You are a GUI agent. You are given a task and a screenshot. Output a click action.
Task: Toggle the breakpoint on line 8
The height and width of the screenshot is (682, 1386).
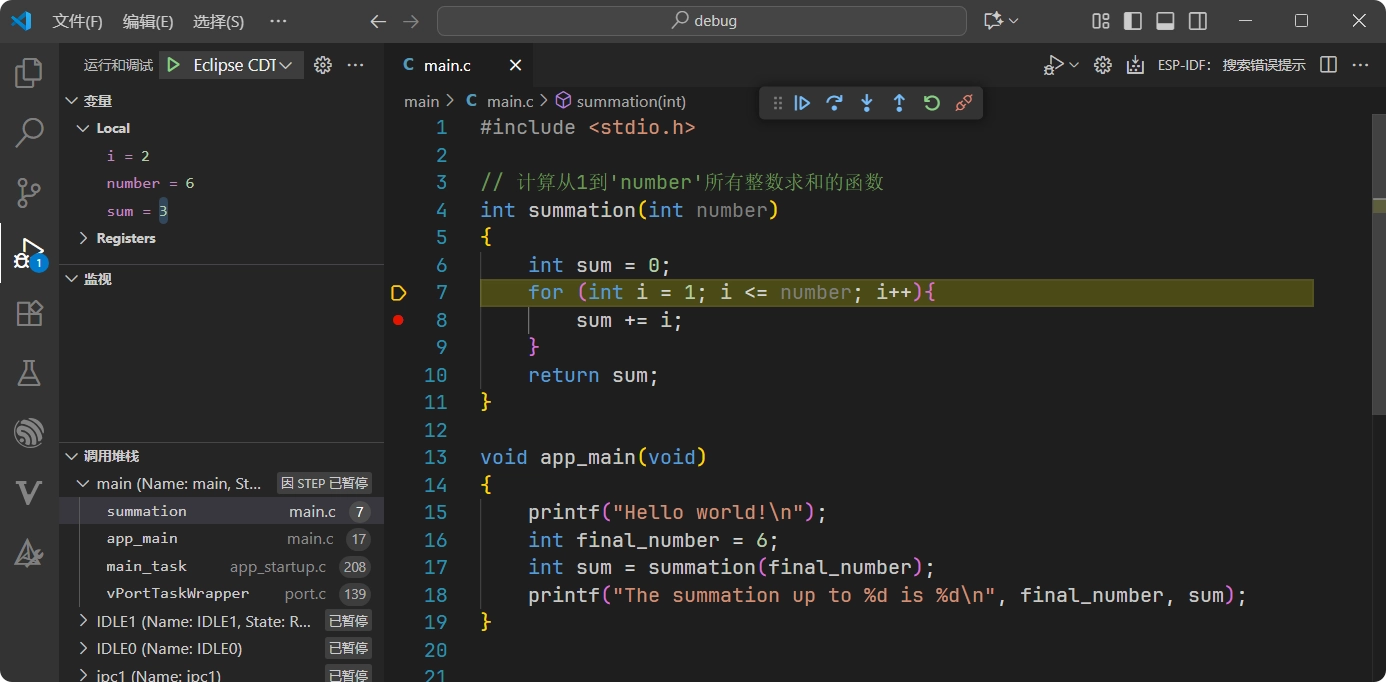(x=398, y=320)
